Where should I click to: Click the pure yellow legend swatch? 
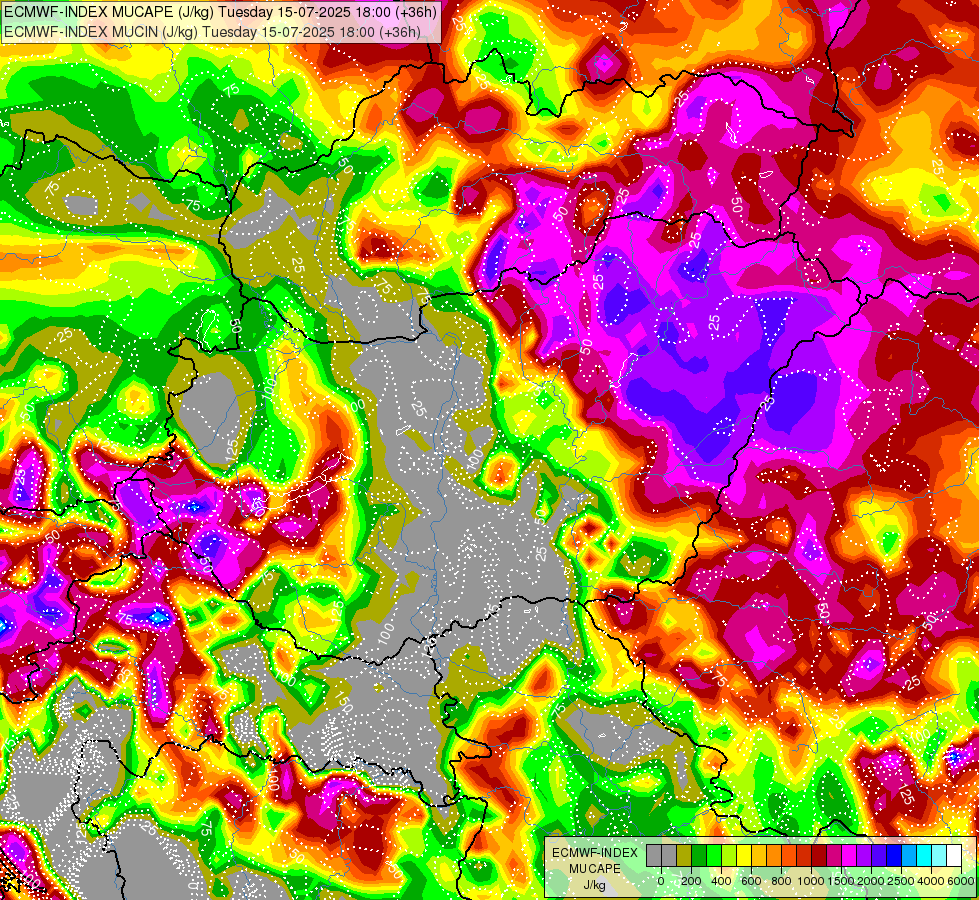point(744,855)
